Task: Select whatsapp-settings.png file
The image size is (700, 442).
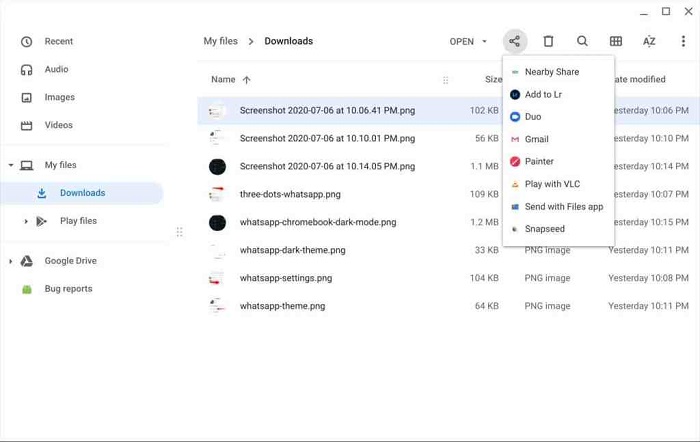Action: (285, 278)
